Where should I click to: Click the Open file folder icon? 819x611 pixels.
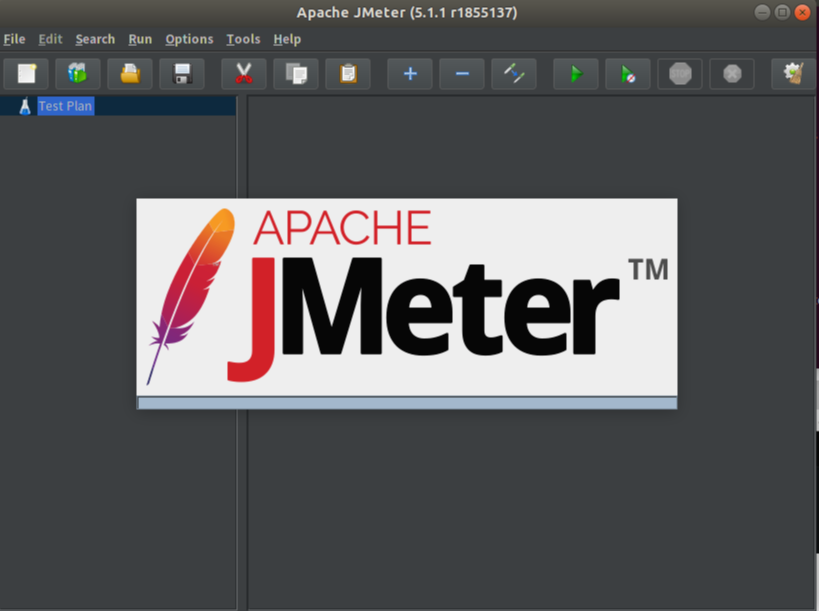point(130,74)
